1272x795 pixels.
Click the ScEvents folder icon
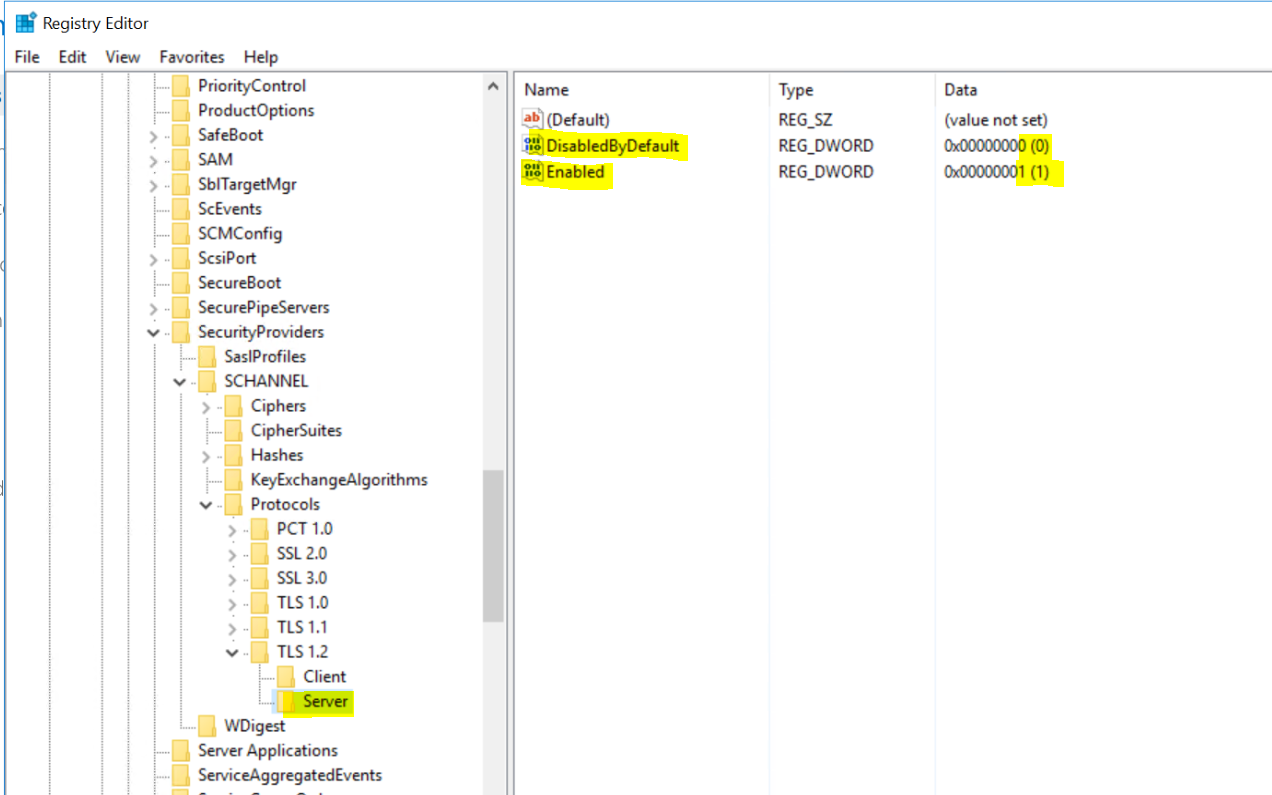(181, 209)
